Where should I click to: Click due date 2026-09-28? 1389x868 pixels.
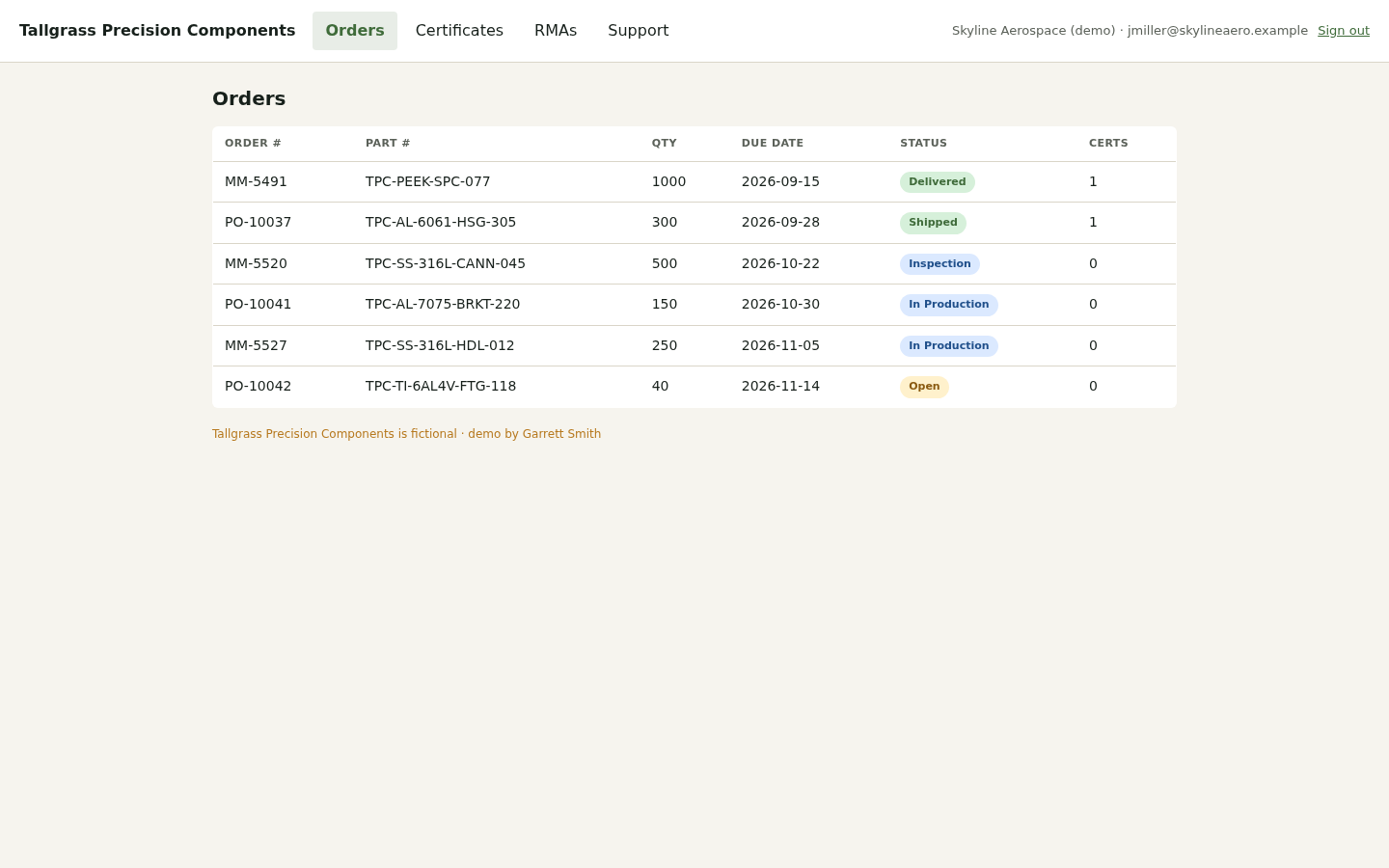point(780,222)
